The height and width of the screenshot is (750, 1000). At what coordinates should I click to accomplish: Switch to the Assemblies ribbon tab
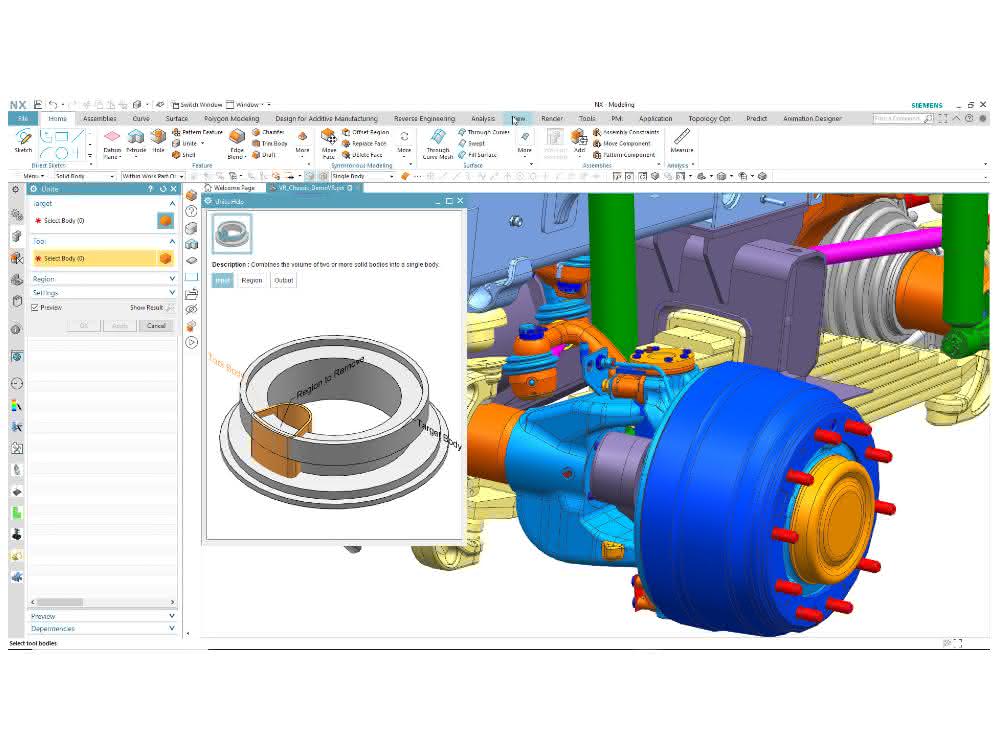99,119
